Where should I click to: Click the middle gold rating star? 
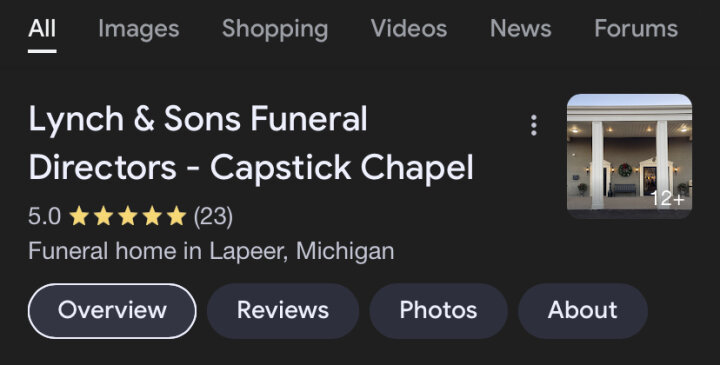(128, 216)
